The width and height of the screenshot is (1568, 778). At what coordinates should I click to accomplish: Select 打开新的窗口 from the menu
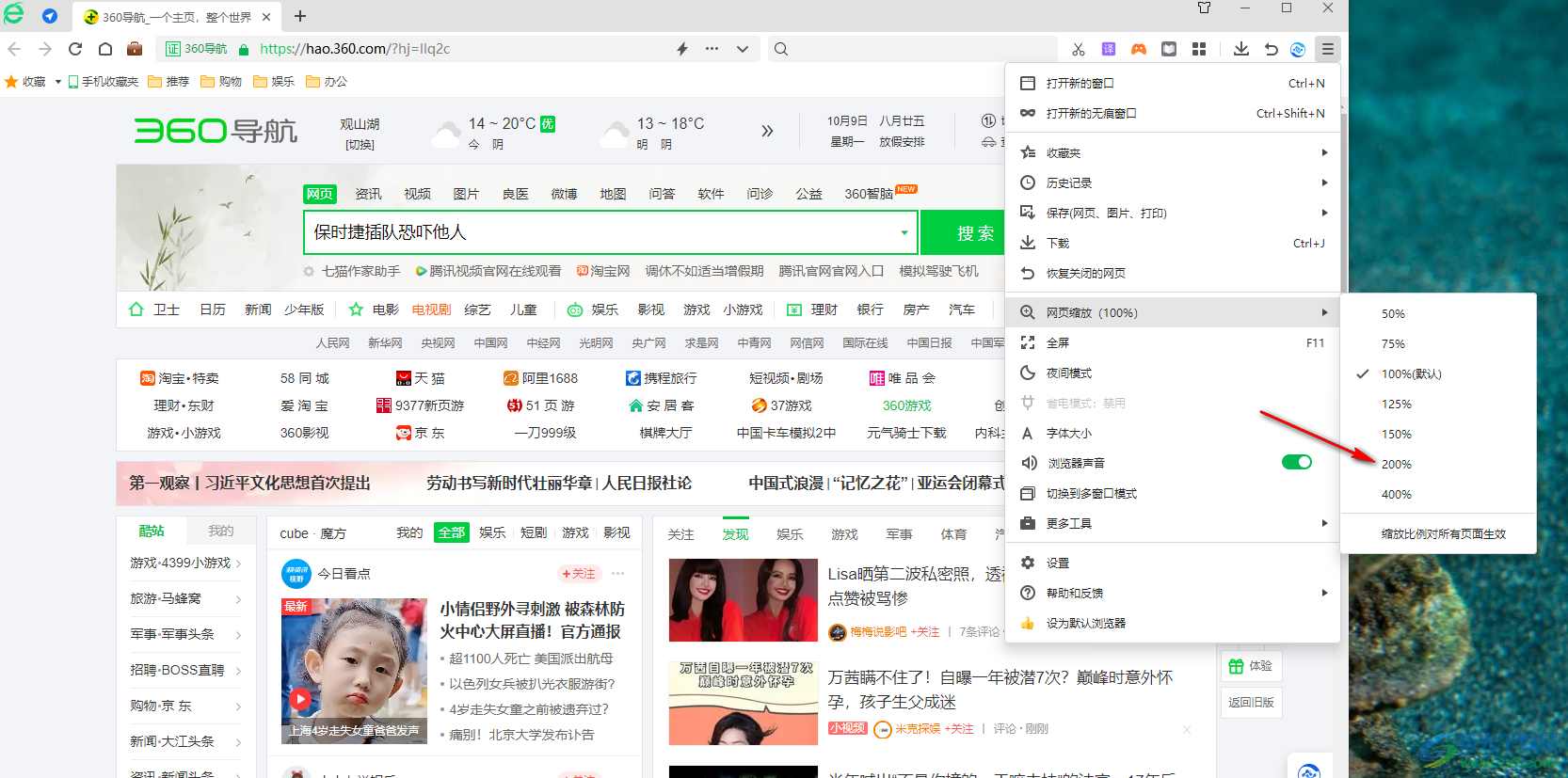(1173, 83)
